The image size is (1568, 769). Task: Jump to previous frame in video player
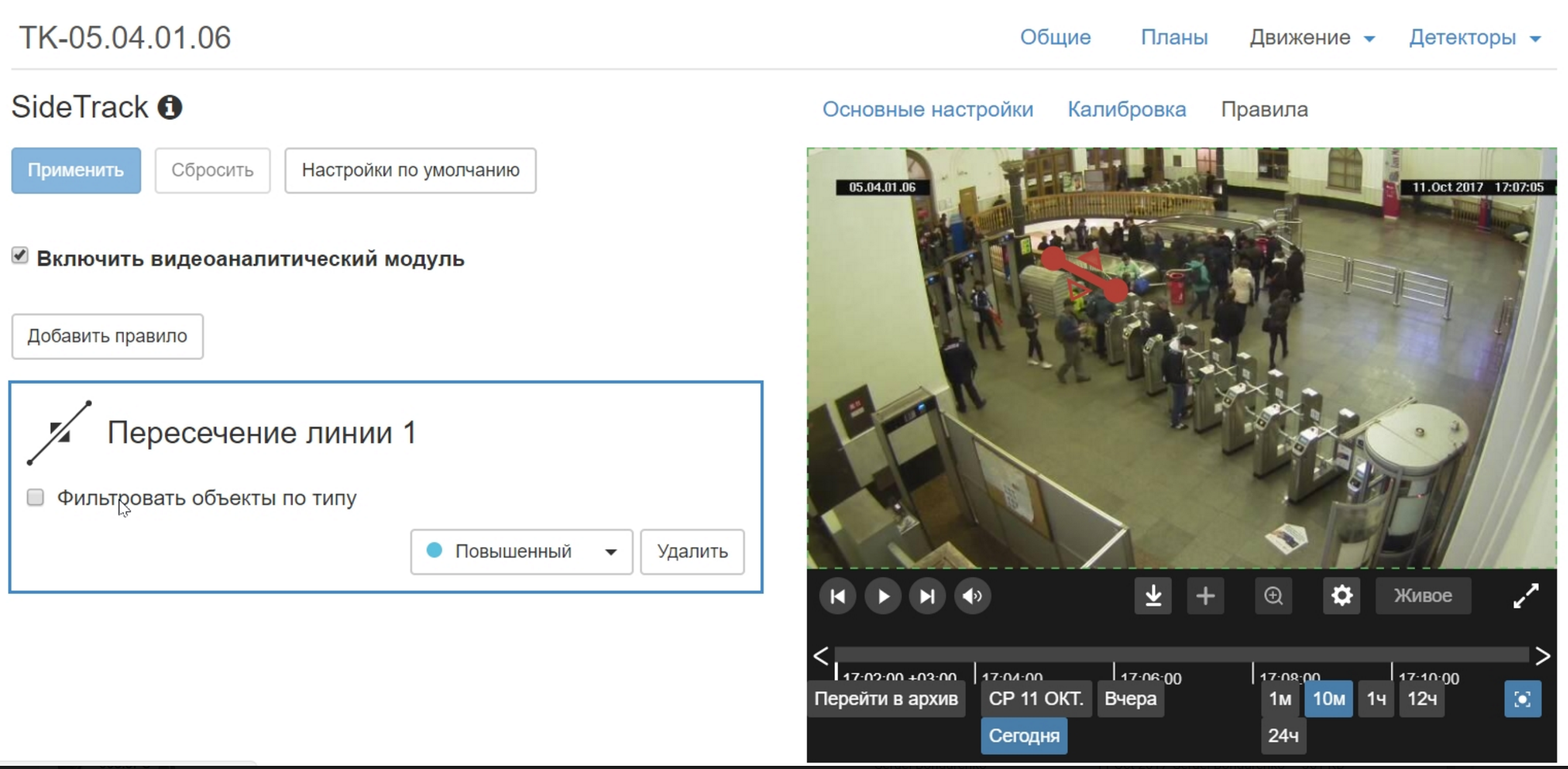[x=838, y=596]
